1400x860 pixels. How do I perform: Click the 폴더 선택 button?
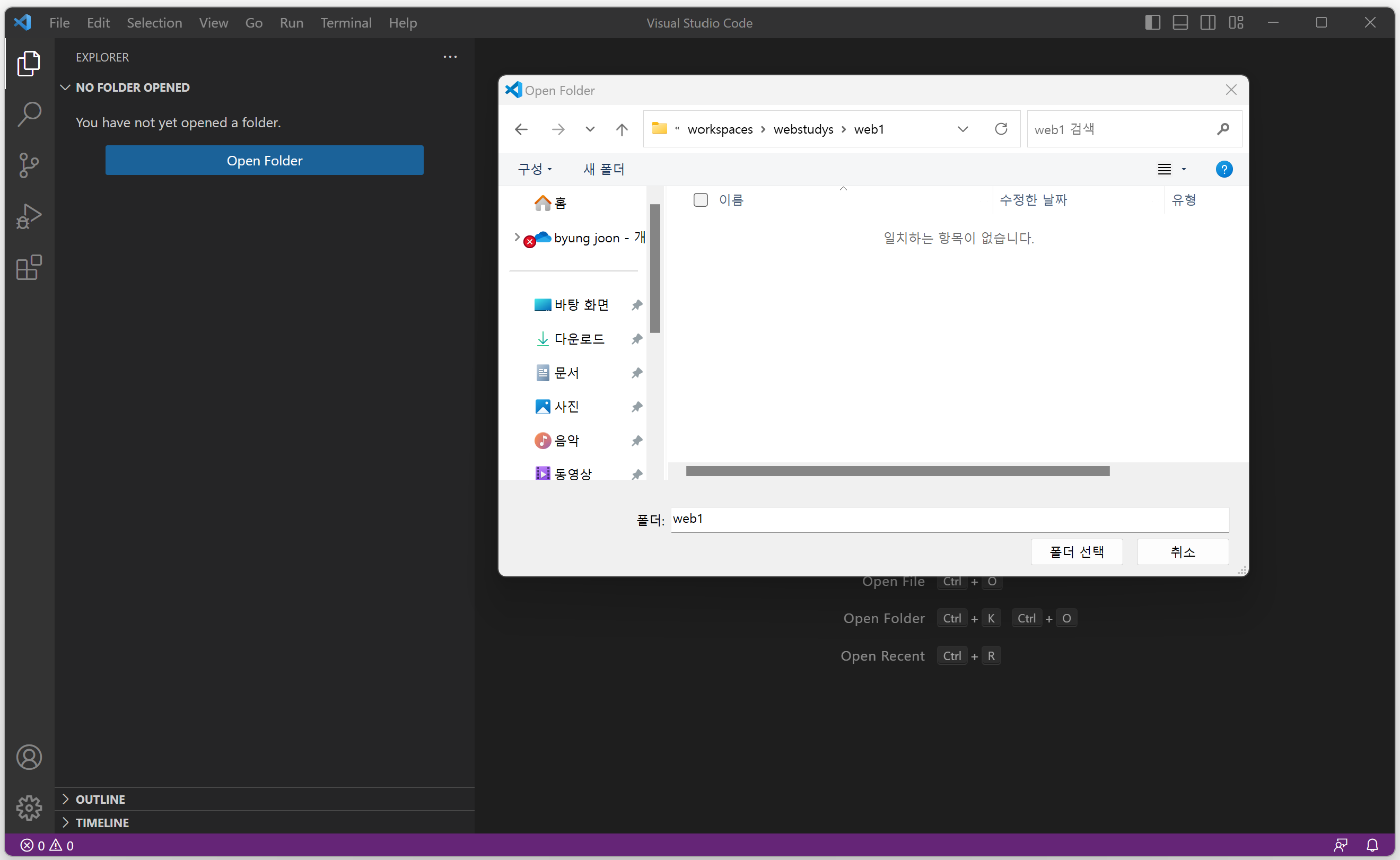coord(1077,552)
